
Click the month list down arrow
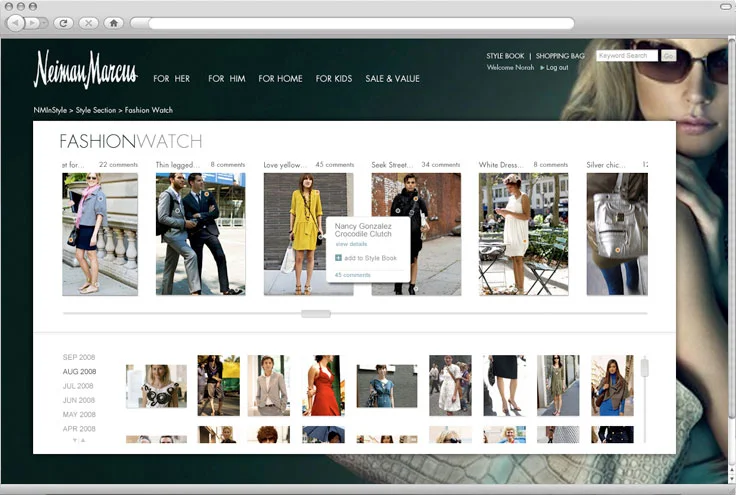[75, 441]
